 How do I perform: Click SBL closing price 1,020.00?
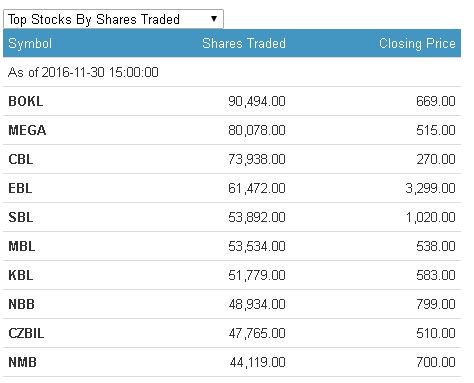pos(430,217)
